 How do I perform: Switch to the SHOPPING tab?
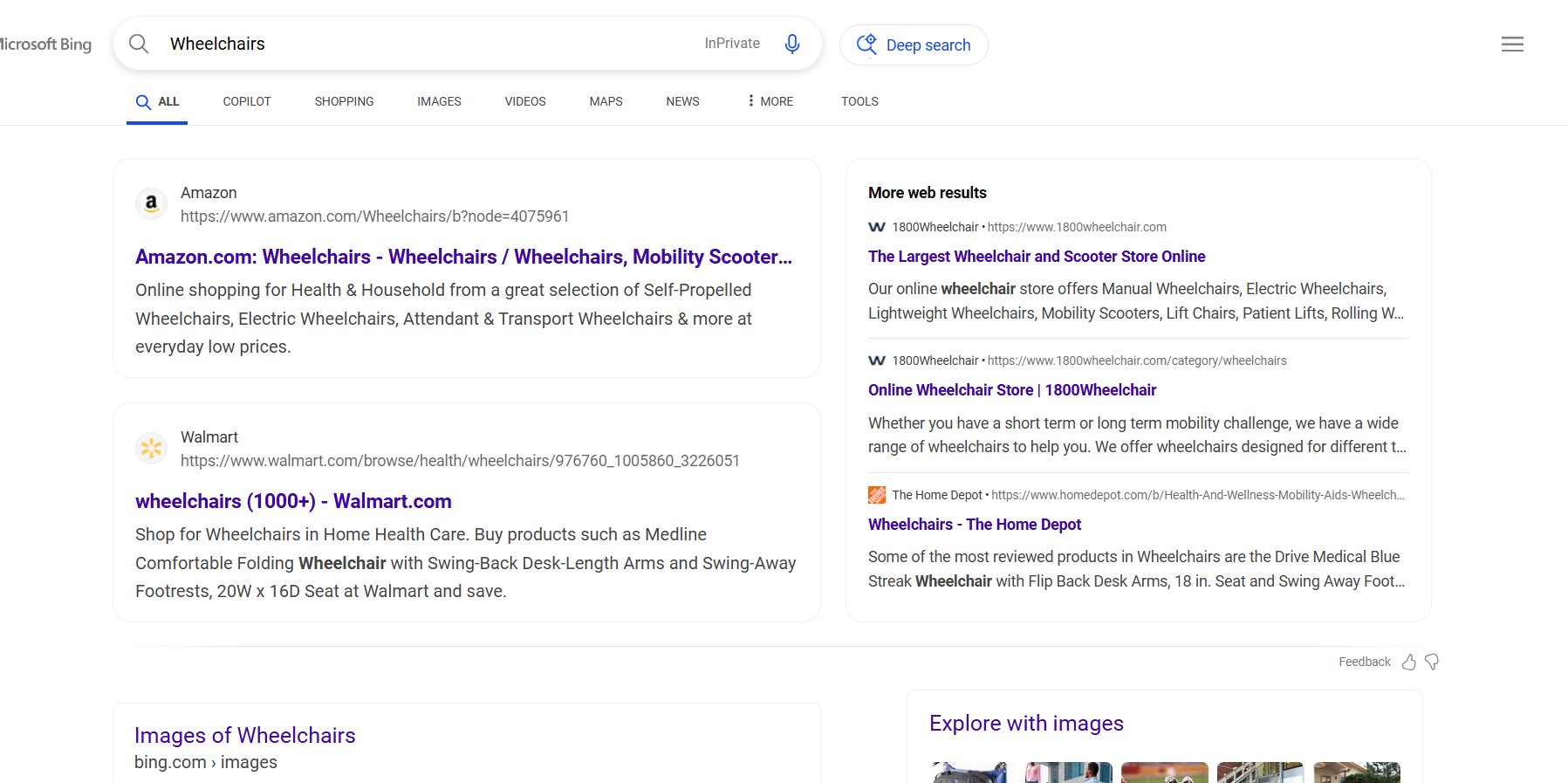(x=344, y=101)
